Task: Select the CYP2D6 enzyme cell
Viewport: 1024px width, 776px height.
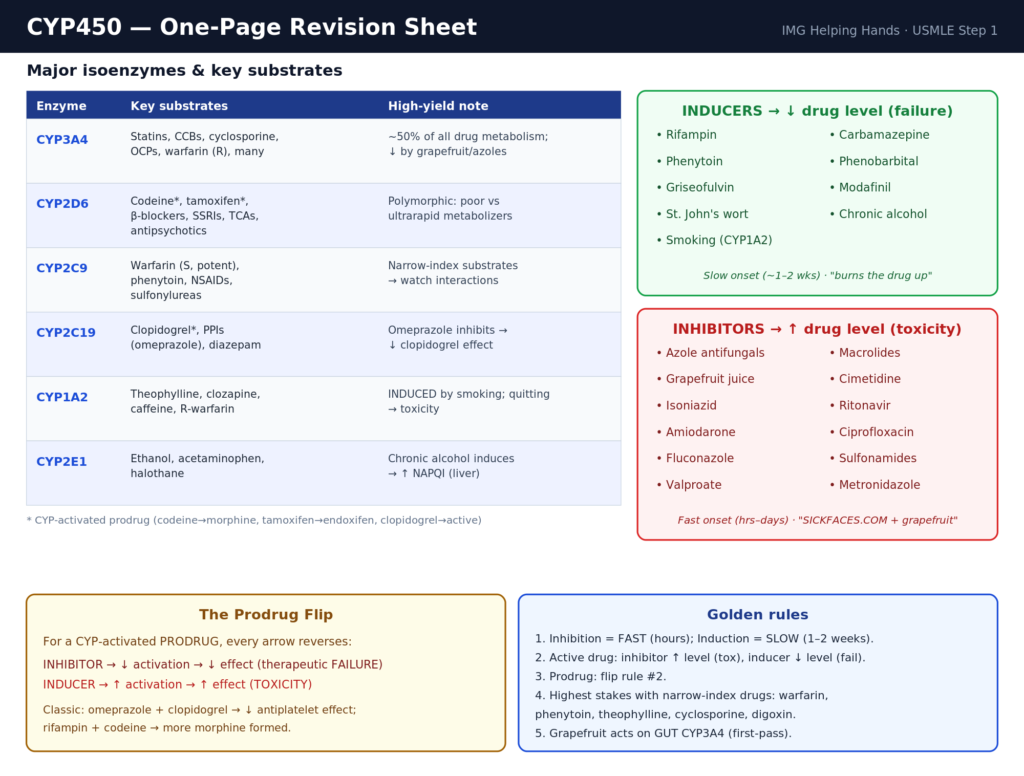Action: click(62, 203)
